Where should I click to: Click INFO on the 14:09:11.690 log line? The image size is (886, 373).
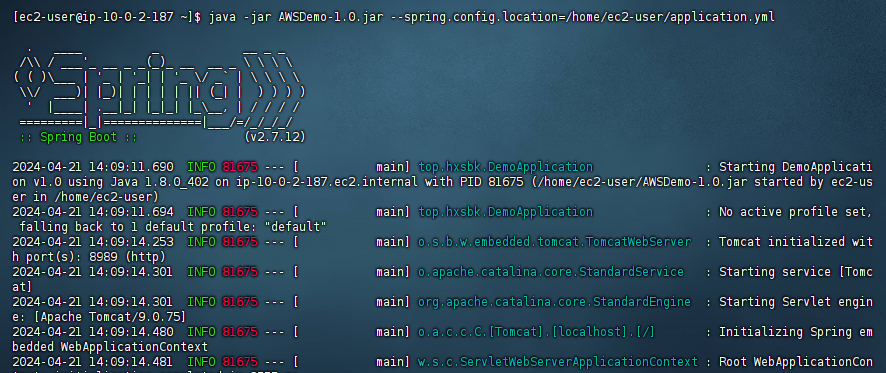pyautogui.click(x=201, y=167)
